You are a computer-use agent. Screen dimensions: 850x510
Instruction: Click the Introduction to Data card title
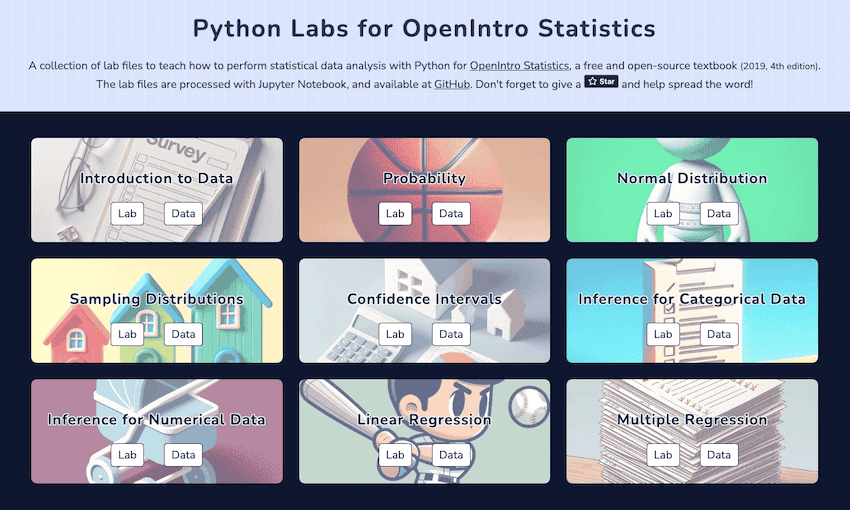click(x=157, y=178)
